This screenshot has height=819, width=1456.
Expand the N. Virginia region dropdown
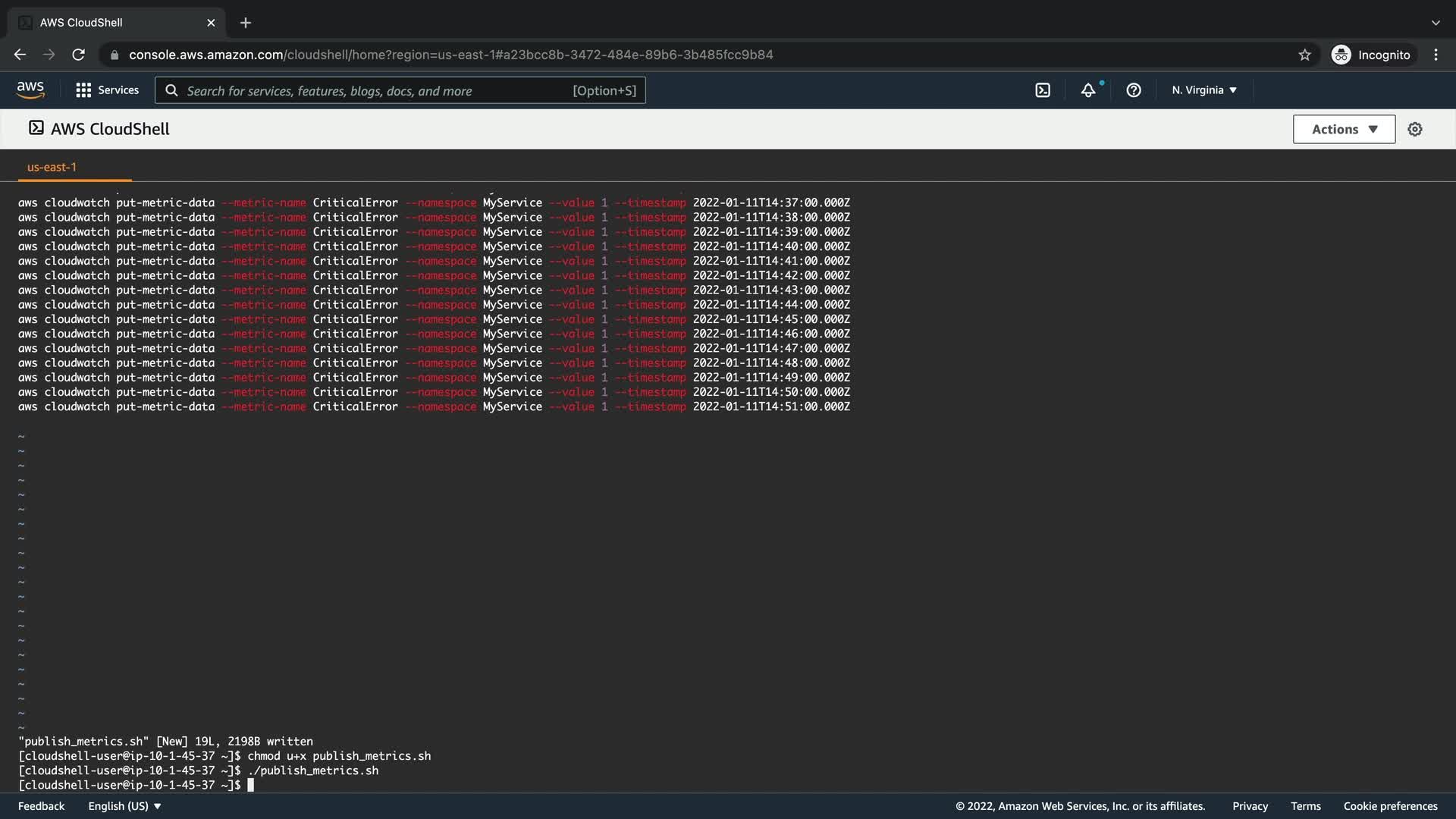click(x=1204, y=90)
